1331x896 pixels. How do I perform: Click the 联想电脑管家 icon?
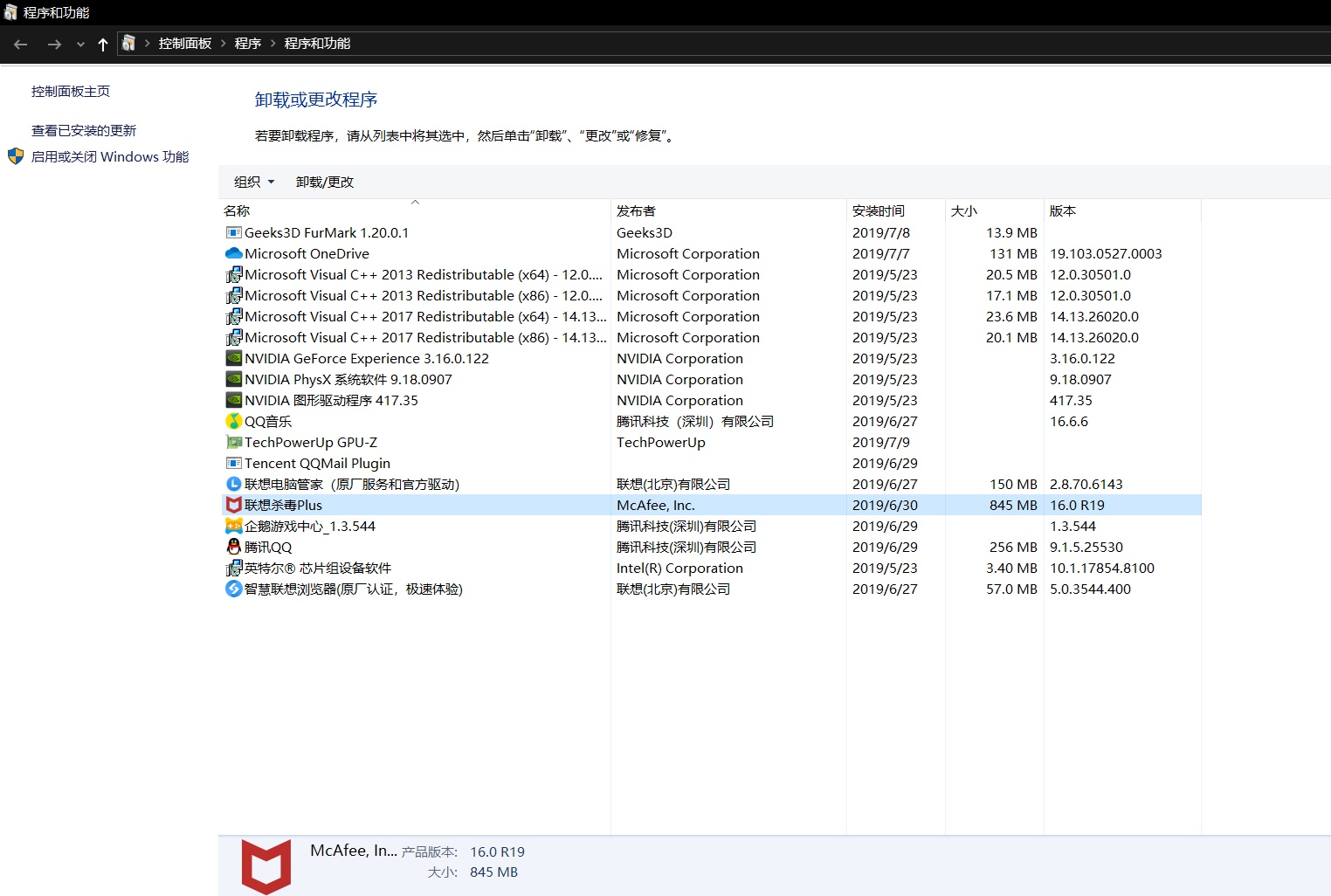click(x=233, y=485)
